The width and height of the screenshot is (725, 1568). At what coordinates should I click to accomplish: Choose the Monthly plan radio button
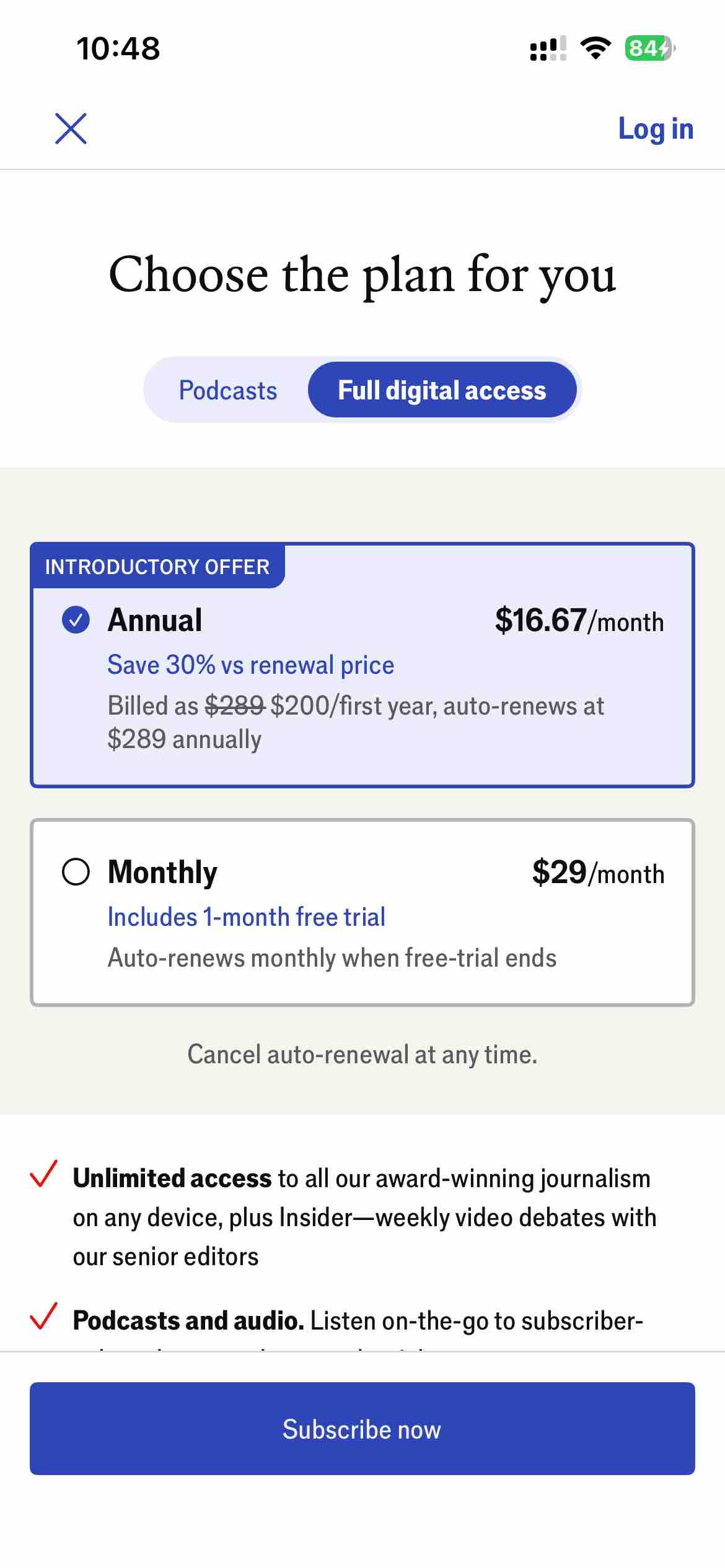pyautogui.click(x=76, y=872)
